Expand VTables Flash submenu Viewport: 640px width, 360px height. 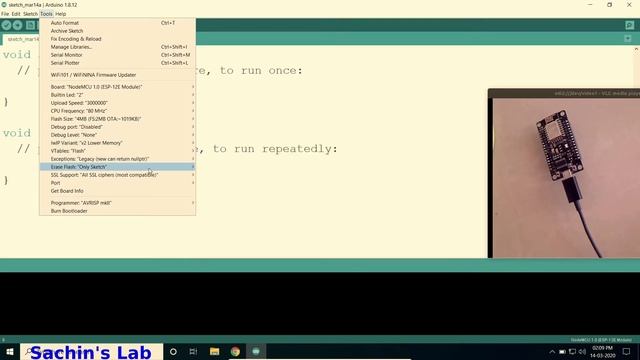[118, 151]
